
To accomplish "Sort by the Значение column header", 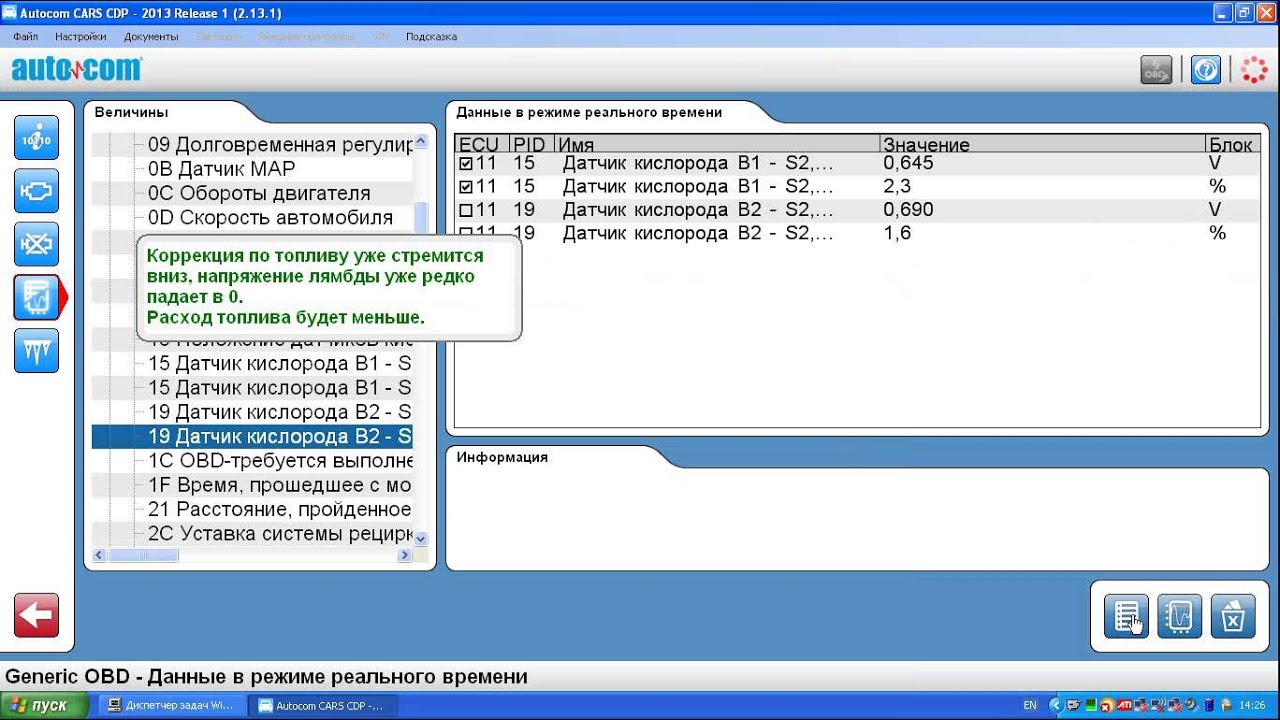I will (1042, 145).
